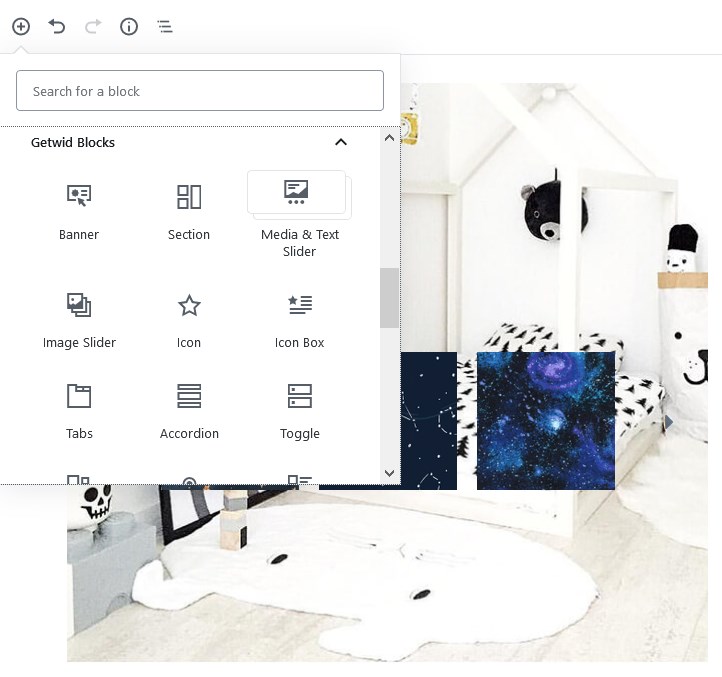Image resolution: width=722 pixels, height=677 pixels.
Task: Insert the Image Slider block
Action: point(79,320)
